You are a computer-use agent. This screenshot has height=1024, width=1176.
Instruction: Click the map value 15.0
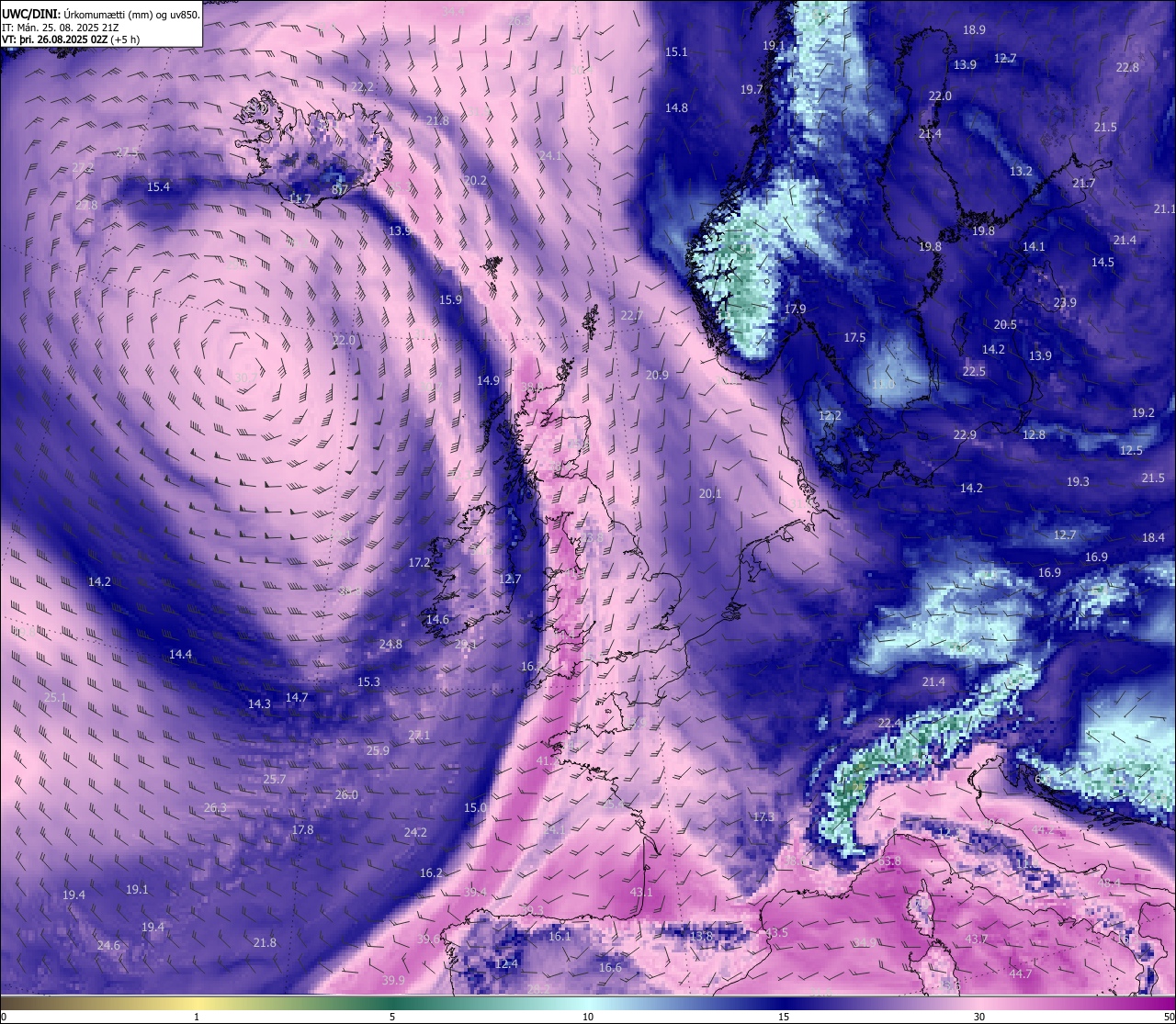pyautogui.click(x=475, y=808)
